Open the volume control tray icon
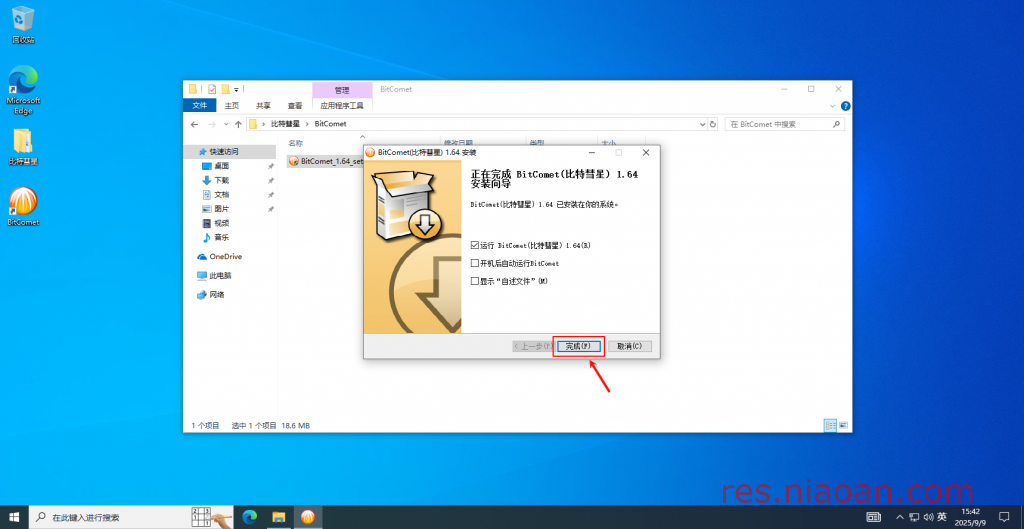The height and width of the screenshot is (529, 1024). click(x=929, y=517)
